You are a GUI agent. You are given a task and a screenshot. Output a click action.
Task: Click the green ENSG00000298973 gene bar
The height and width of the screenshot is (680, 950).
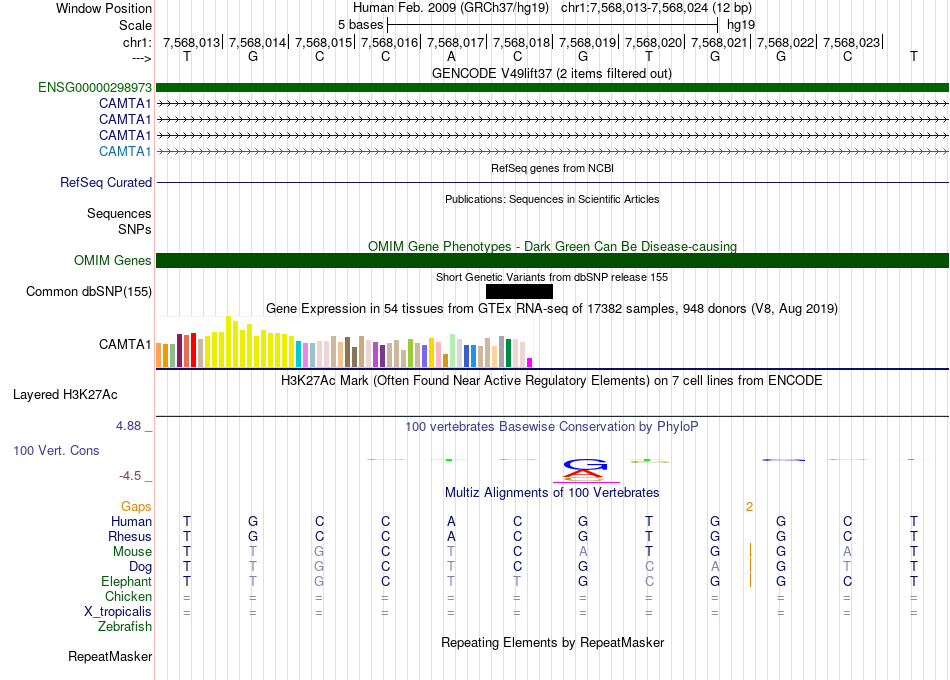pyautogui.click(x=552, y=87)
